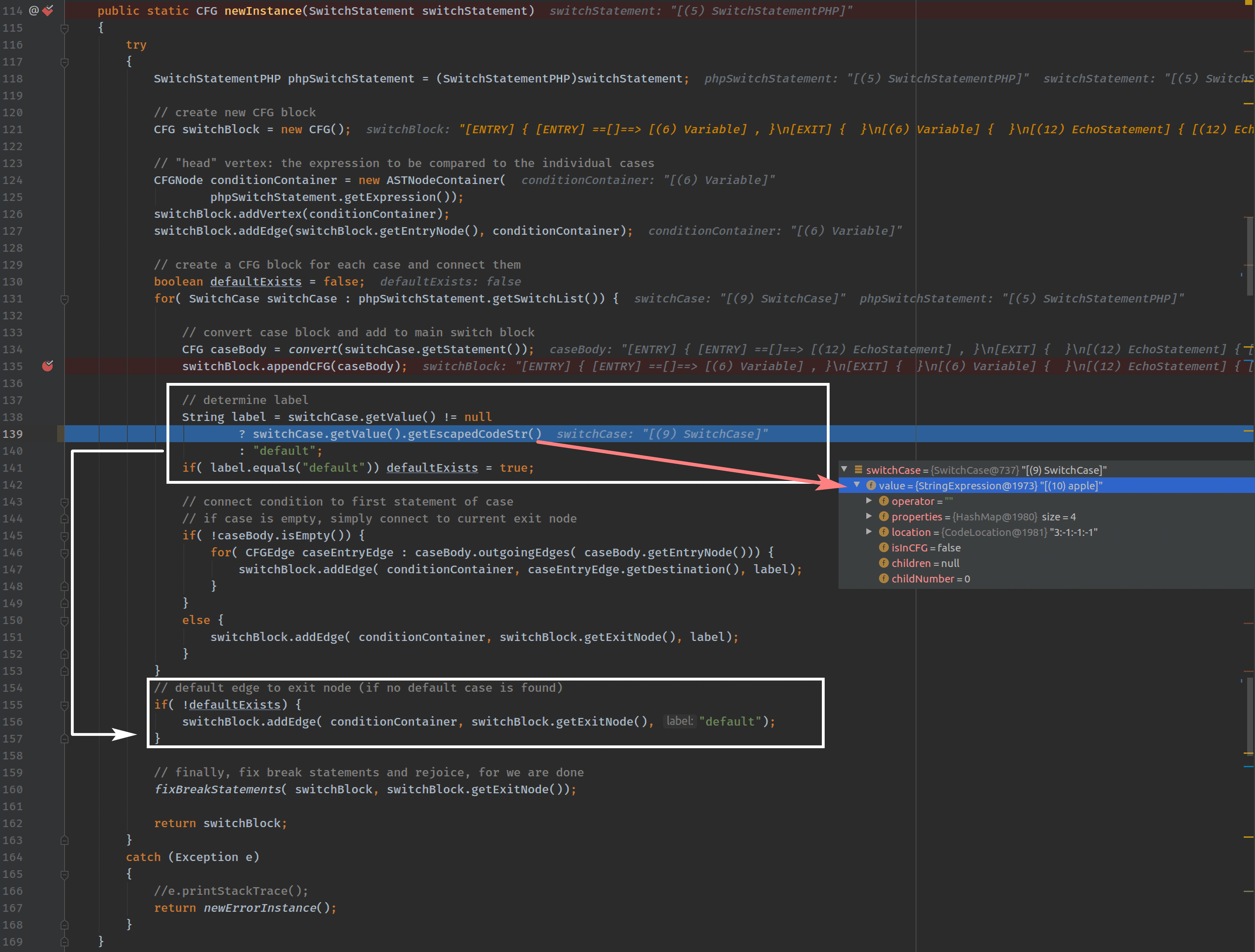
Task: Click fold end marker at line 153
Action: [65, 671]
